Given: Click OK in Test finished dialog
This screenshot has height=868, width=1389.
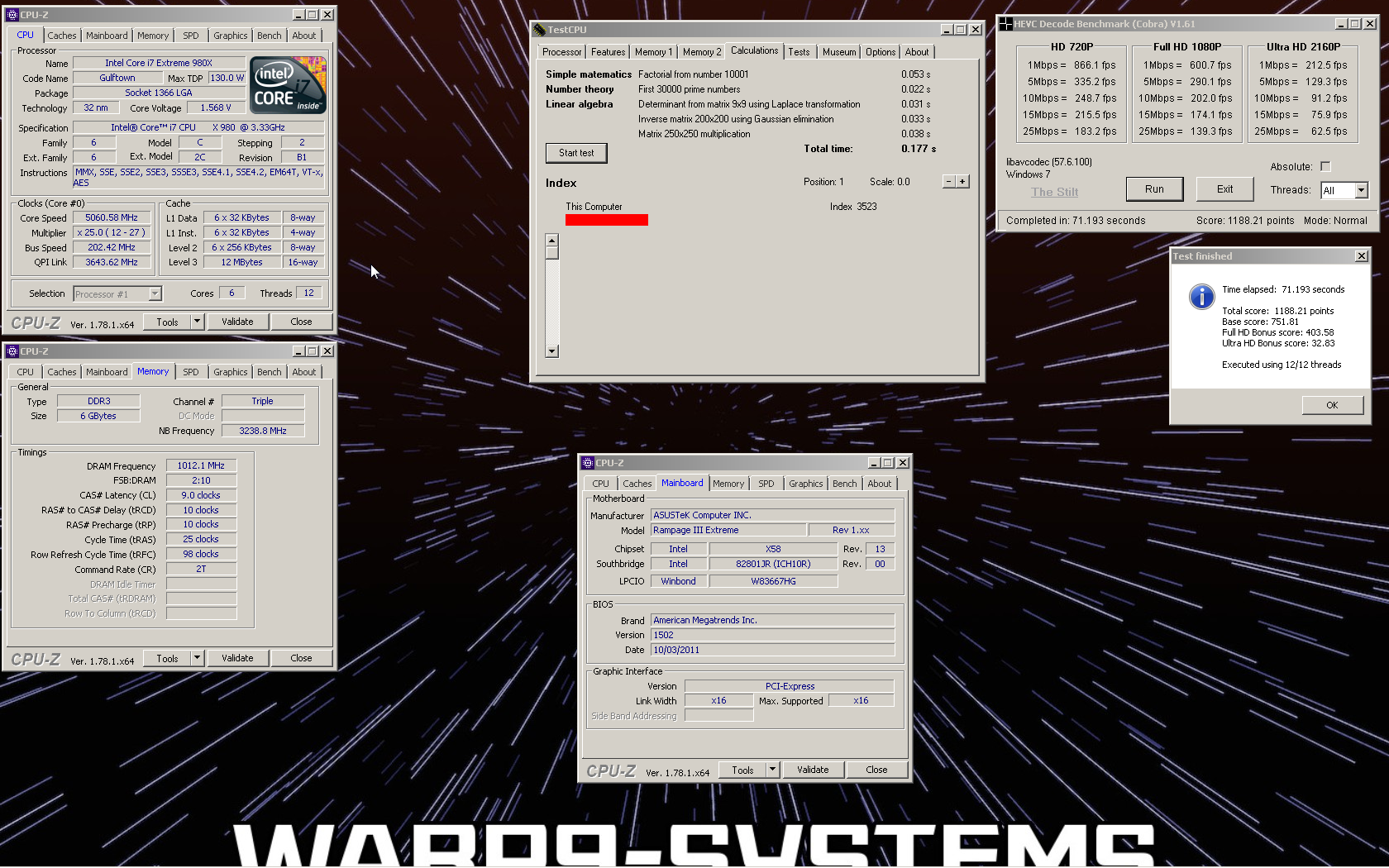Looking at the screenshot, I should [1332, 405].
